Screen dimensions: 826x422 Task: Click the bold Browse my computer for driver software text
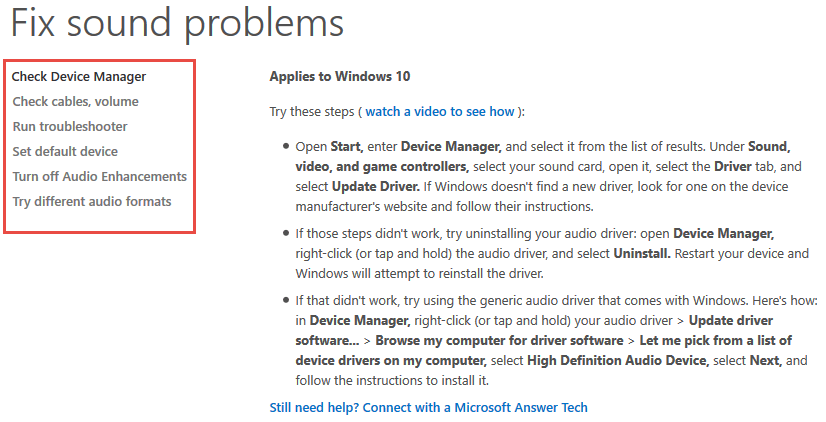pyautogui.click(x=499, y=340)
